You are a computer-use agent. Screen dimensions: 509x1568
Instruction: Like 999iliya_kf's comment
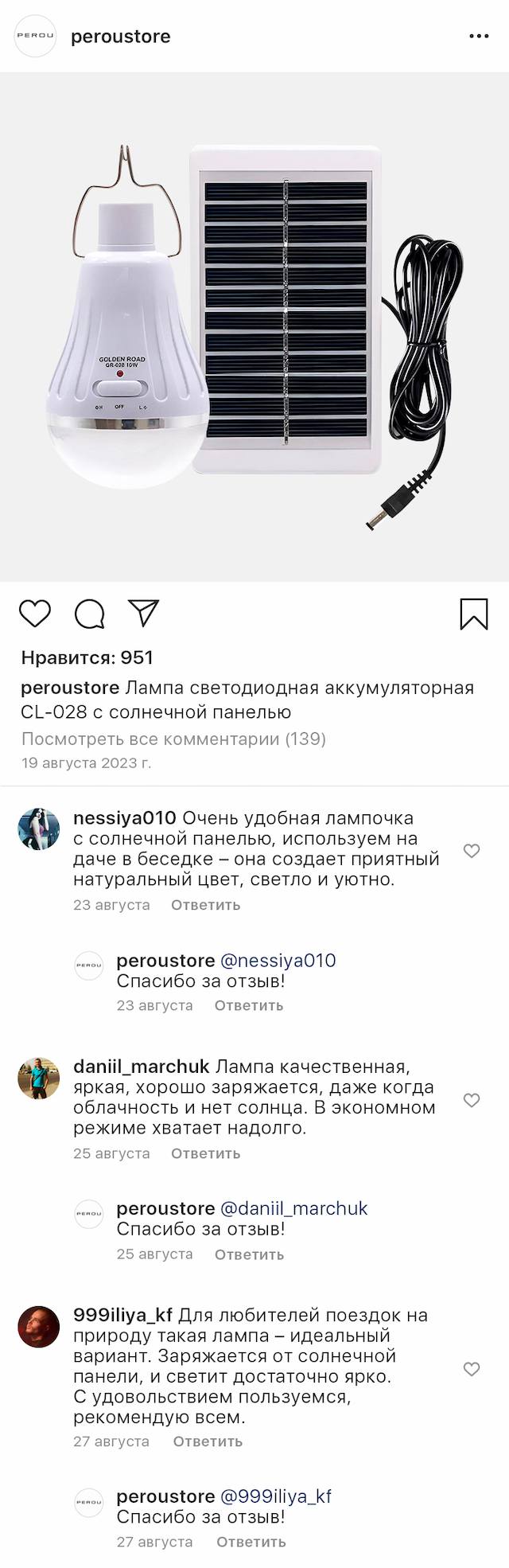[472, 1369]
